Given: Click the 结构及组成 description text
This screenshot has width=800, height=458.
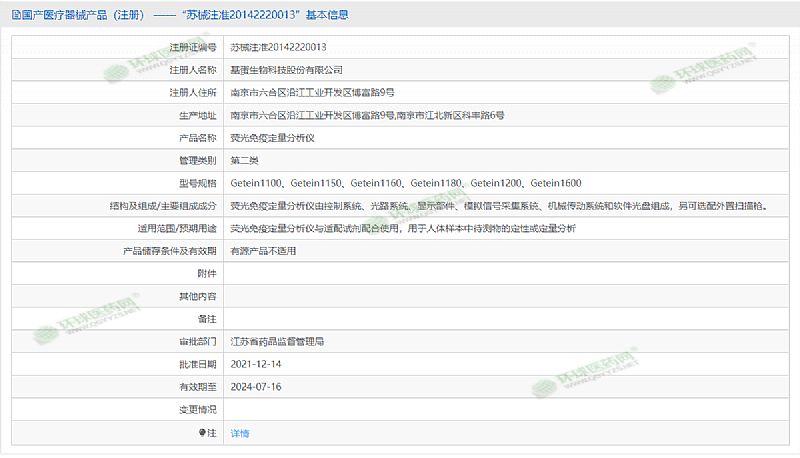Looking at the screenshot, I should (x=498, y=206).
